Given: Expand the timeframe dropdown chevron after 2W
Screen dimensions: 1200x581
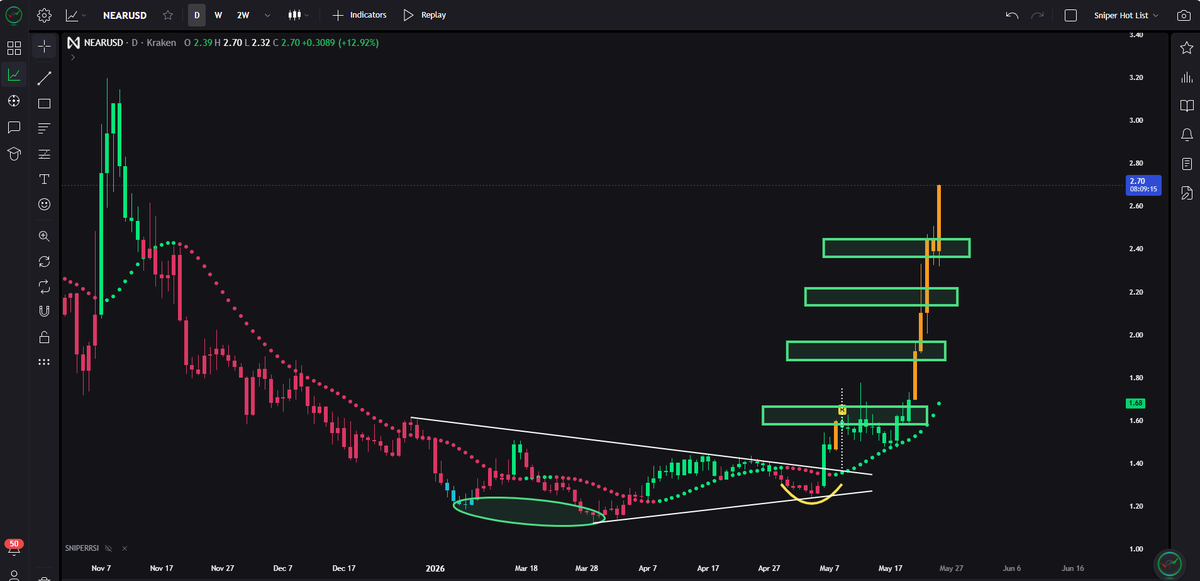Looking at the screenshot, I should coord(266,15).
